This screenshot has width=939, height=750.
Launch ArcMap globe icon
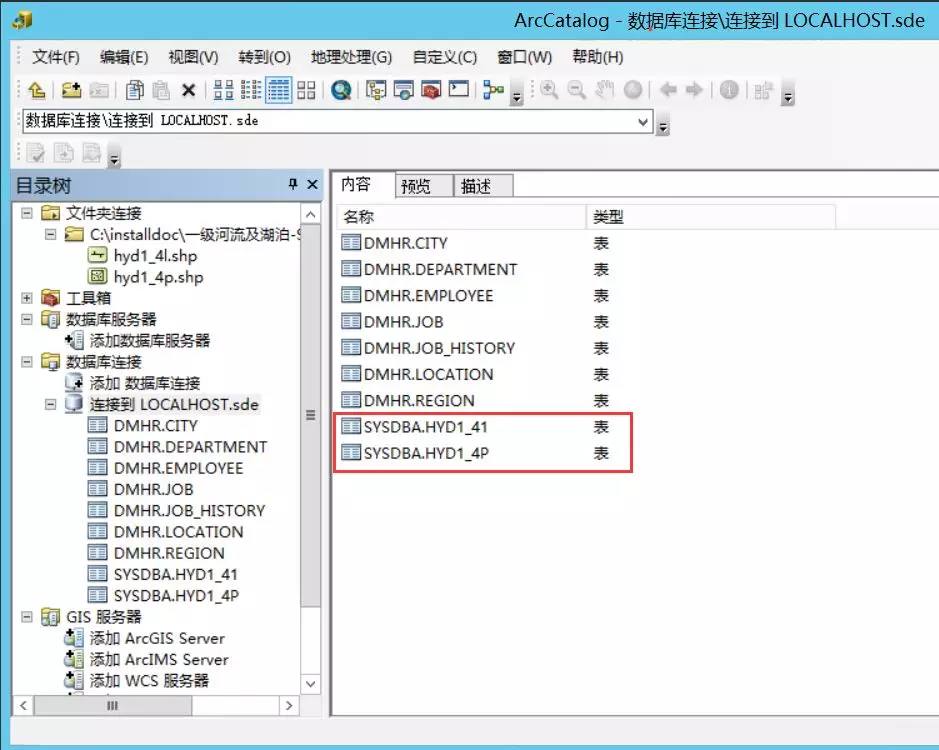click(341, 90)
